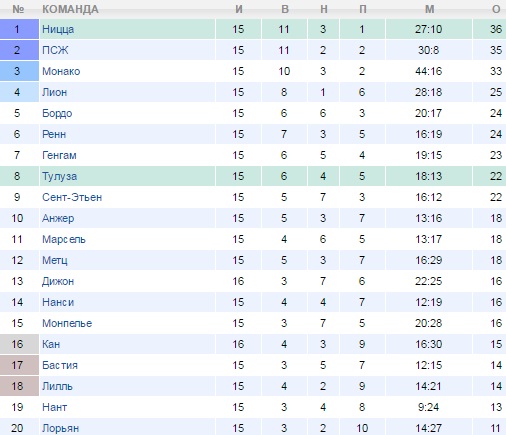Screen dimensions: 506x435
Task: Select the highlighted Тулуза team row
Action: [x=253, y=176]
